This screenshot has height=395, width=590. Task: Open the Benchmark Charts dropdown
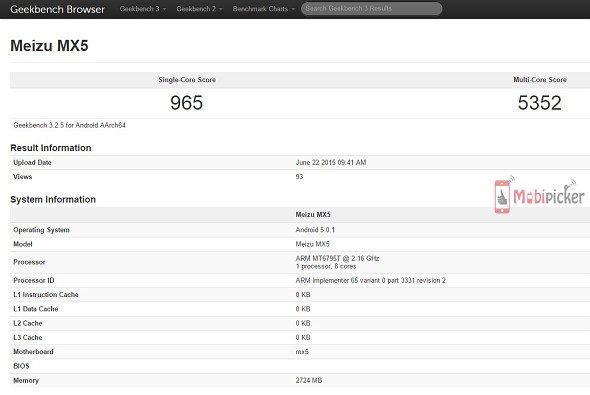pos(263,9)
